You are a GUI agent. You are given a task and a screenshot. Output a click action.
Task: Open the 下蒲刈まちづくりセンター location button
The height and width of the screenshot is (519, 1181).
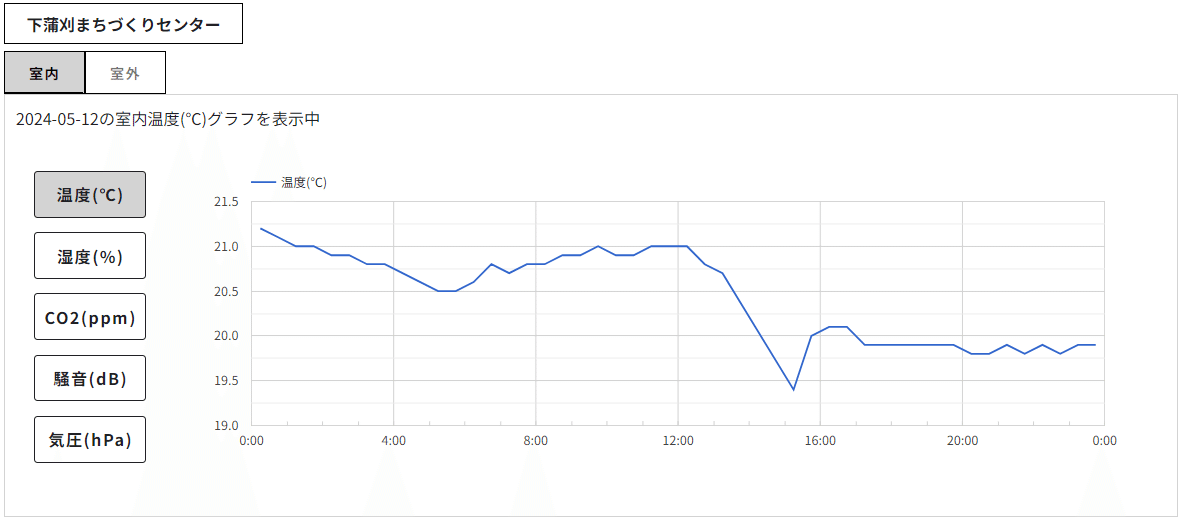[124, 24]
